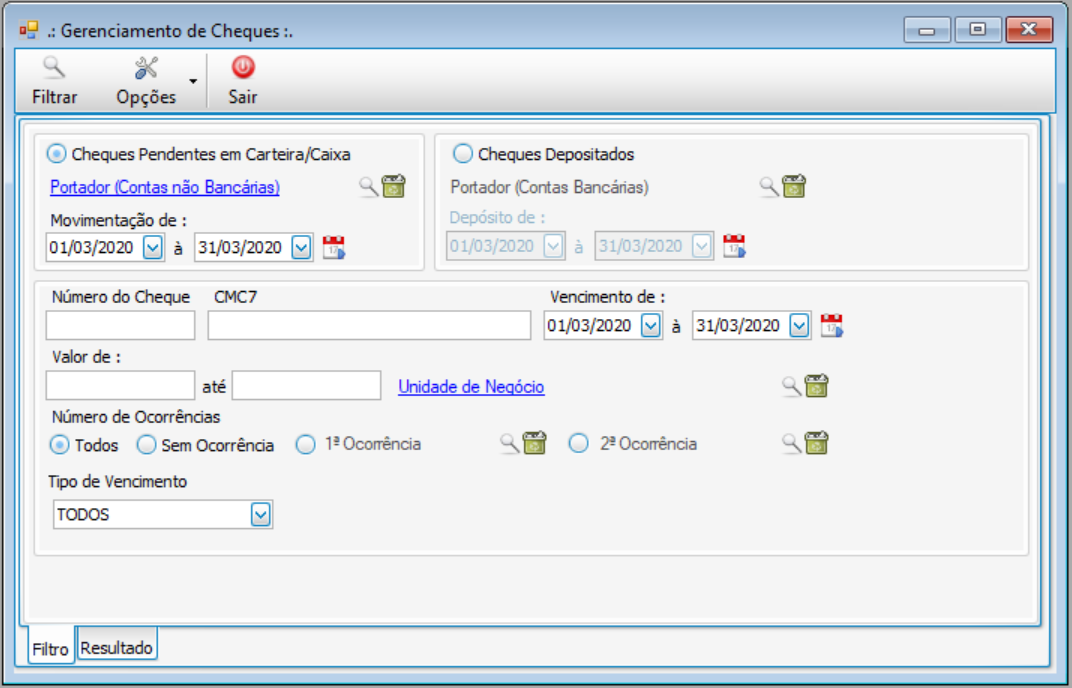This screenshot has width=1072, height=688.
Task: Click the CMC7 input field
Action: (x=369, y=326)
